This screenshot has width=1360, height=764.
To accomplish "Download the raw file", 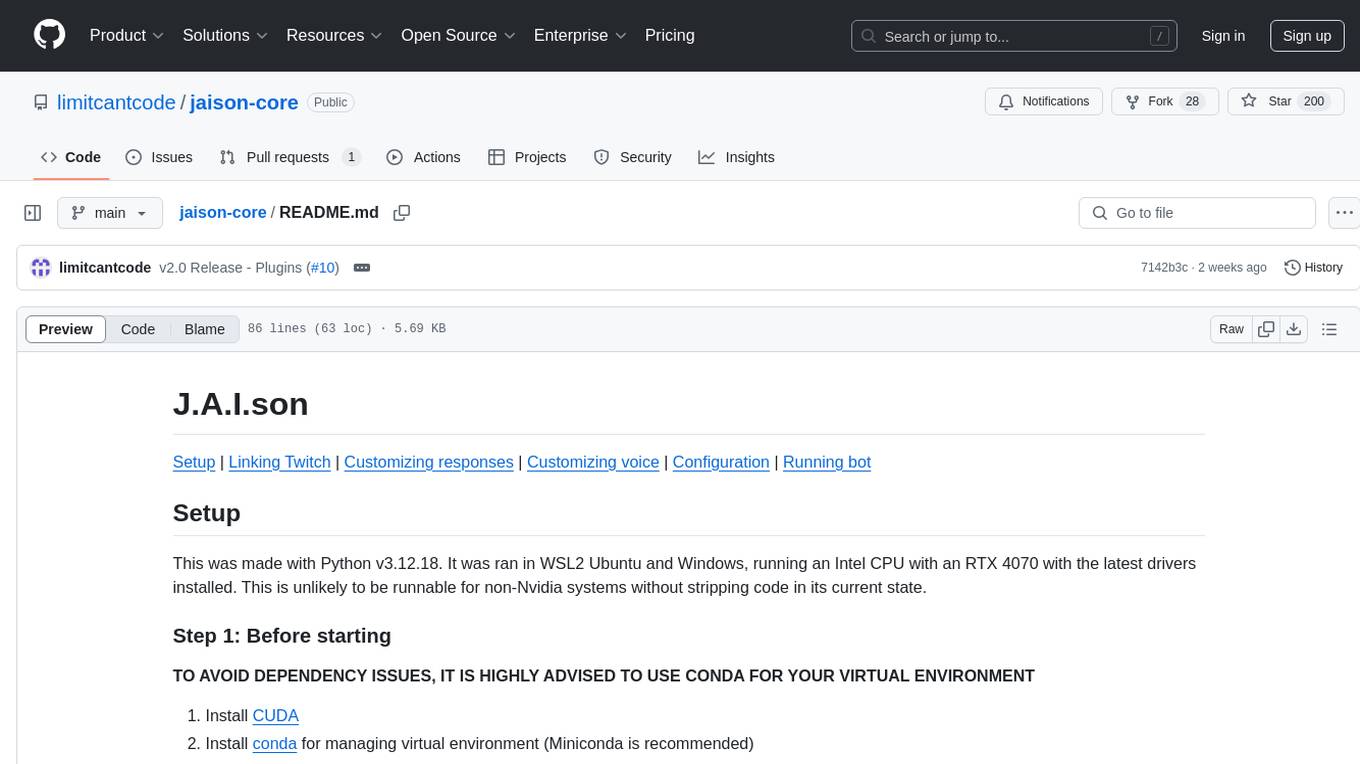I will coord(1294,329).
